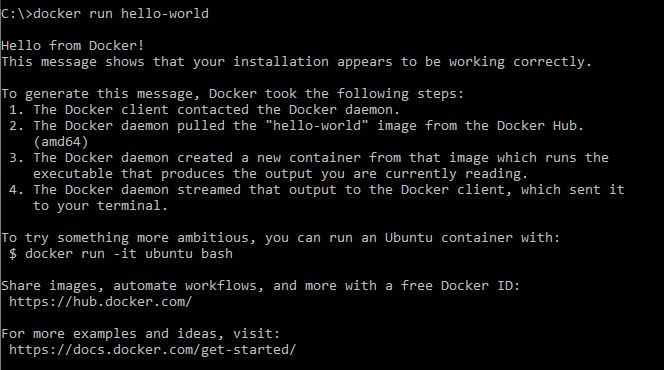Click step 3 about creating new container

[309, 158]
